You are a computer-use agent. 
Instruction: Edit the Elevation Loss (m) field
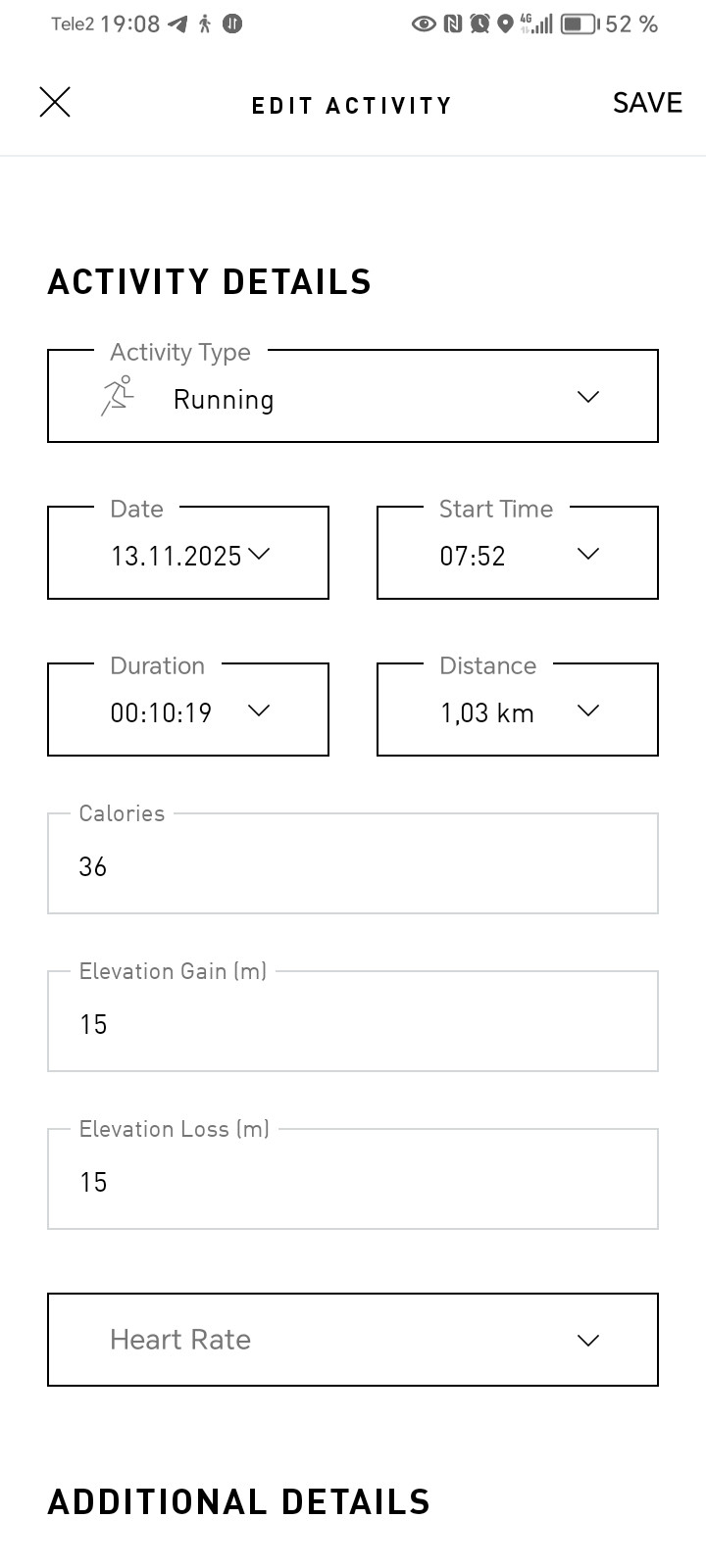point(353,1179)
